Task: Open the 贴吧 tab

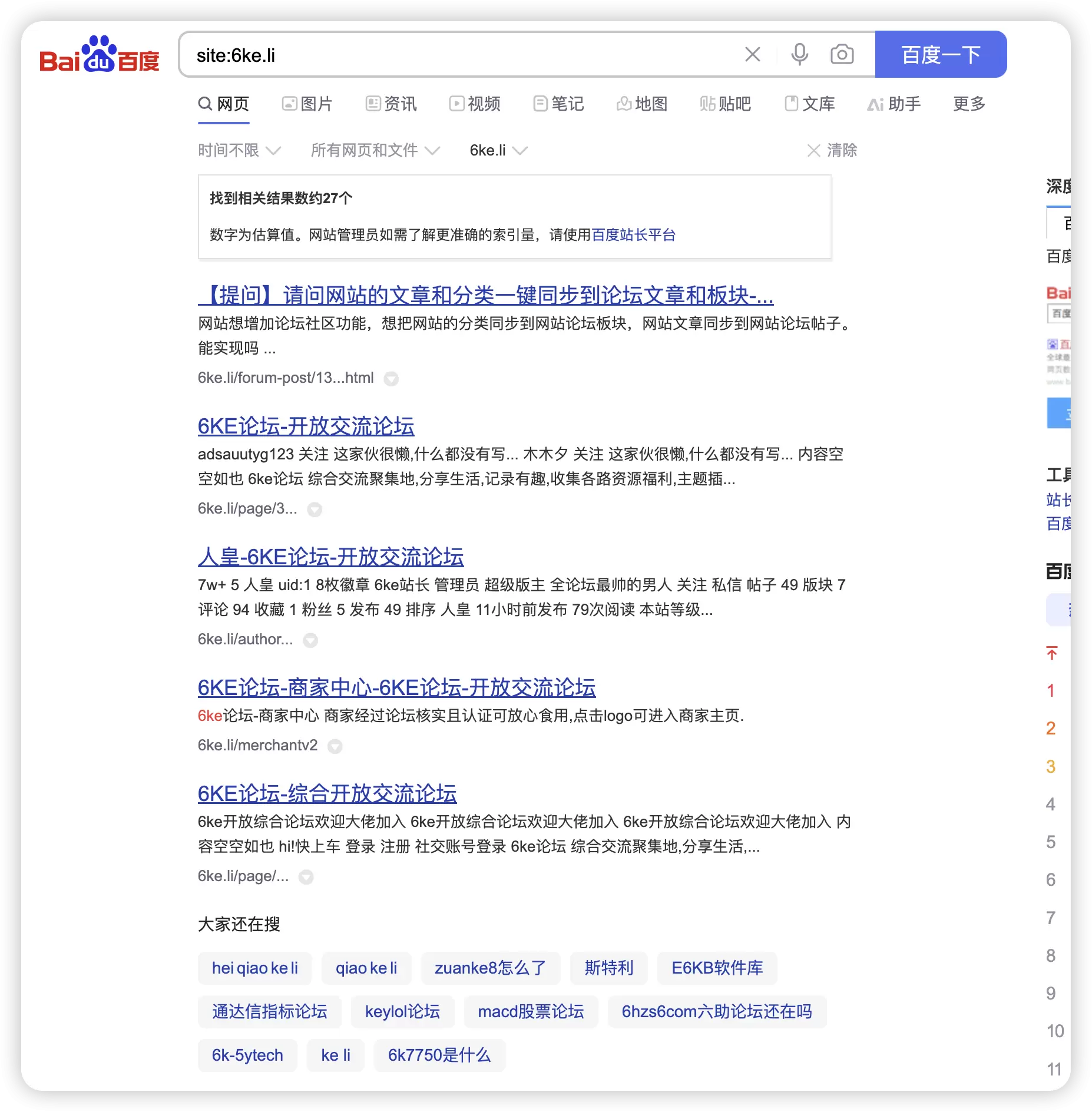Action: [x=726, y=104]
